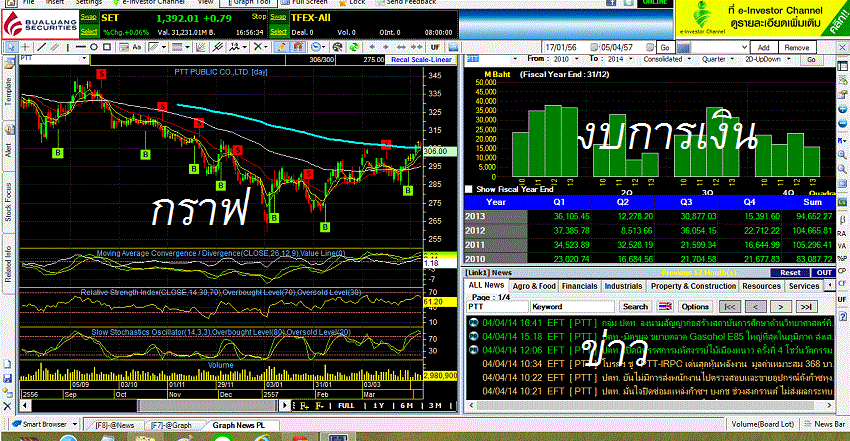This screenshot has width=850, height=441.
Task: Open the To year 2014 dropdown
Action: click(630, 59)
